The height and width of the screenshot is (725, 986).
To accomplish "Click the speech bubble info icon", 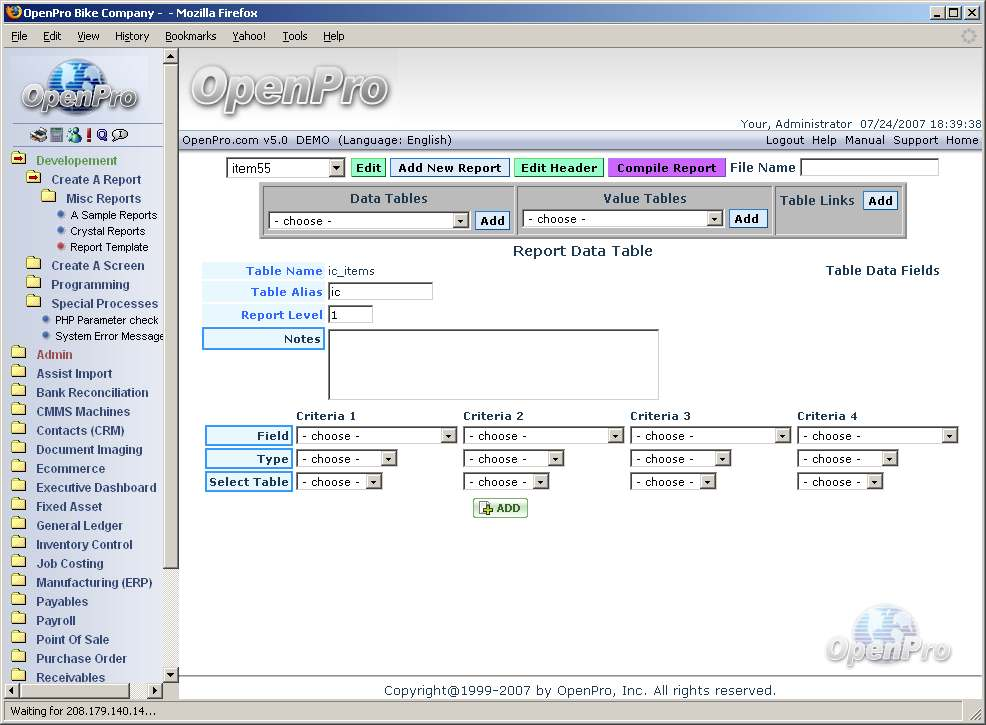I will [120, 135].
